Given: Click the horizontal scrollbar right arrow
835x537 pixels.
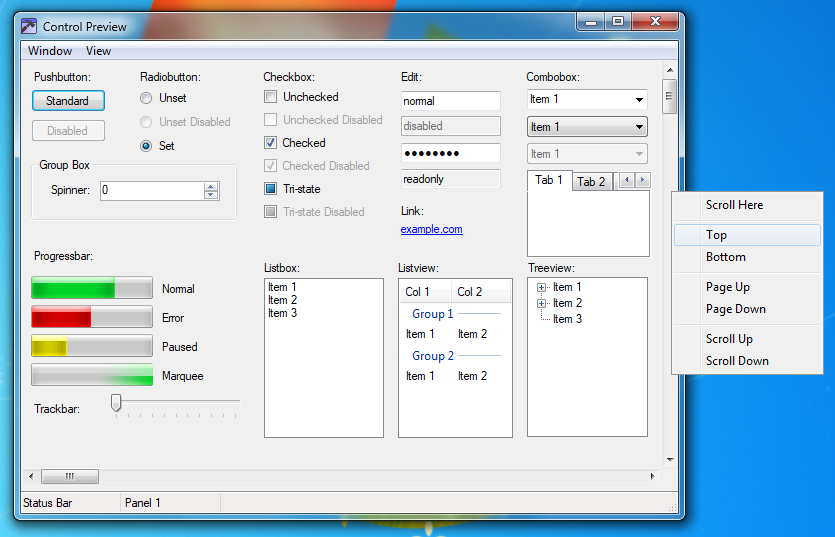Looking at the screenshot, I should (x=653, y=476).
